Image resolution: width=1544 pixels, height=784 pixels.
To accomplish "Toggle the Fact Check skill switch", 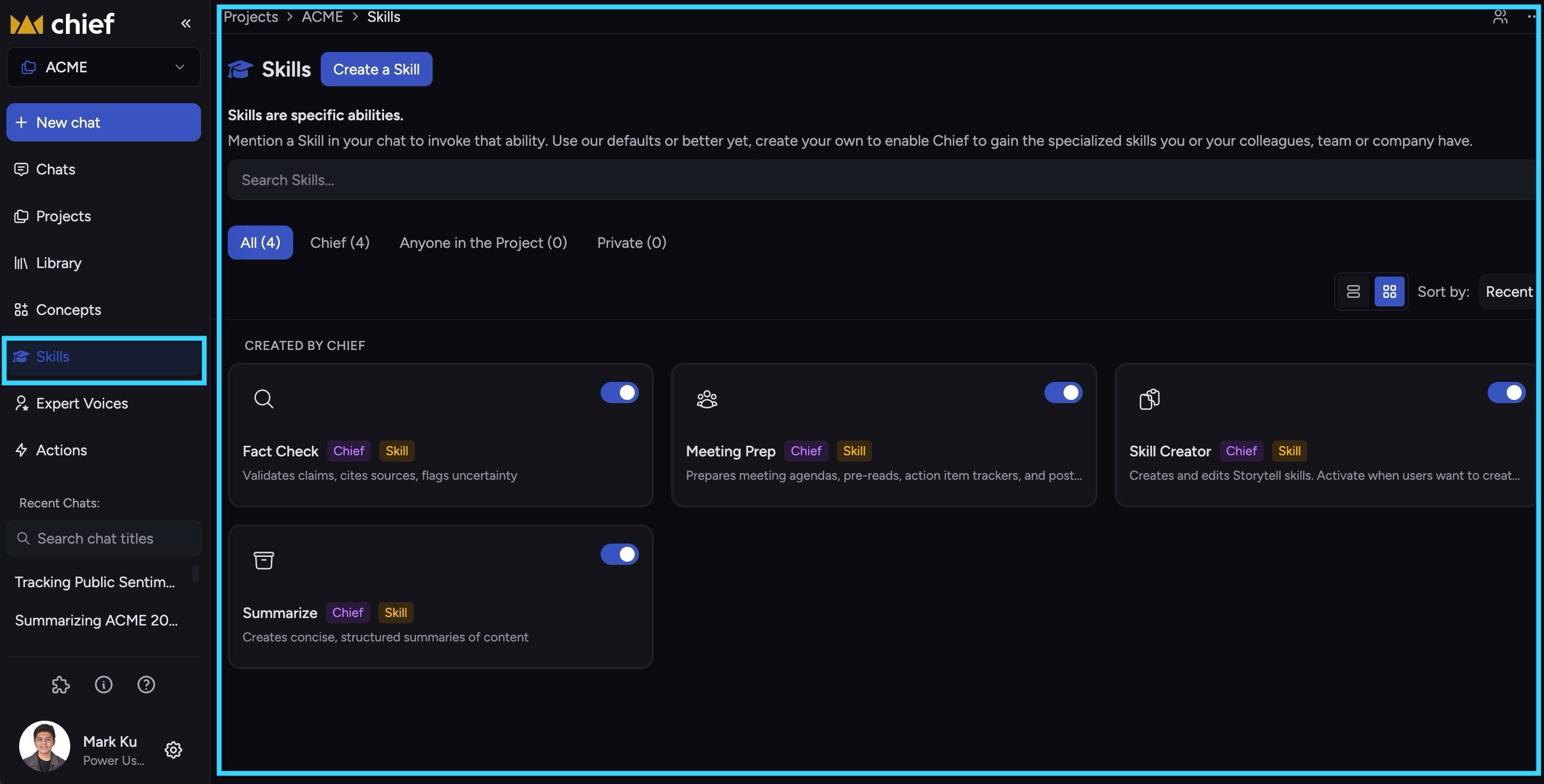I will (x=620, y=393).
